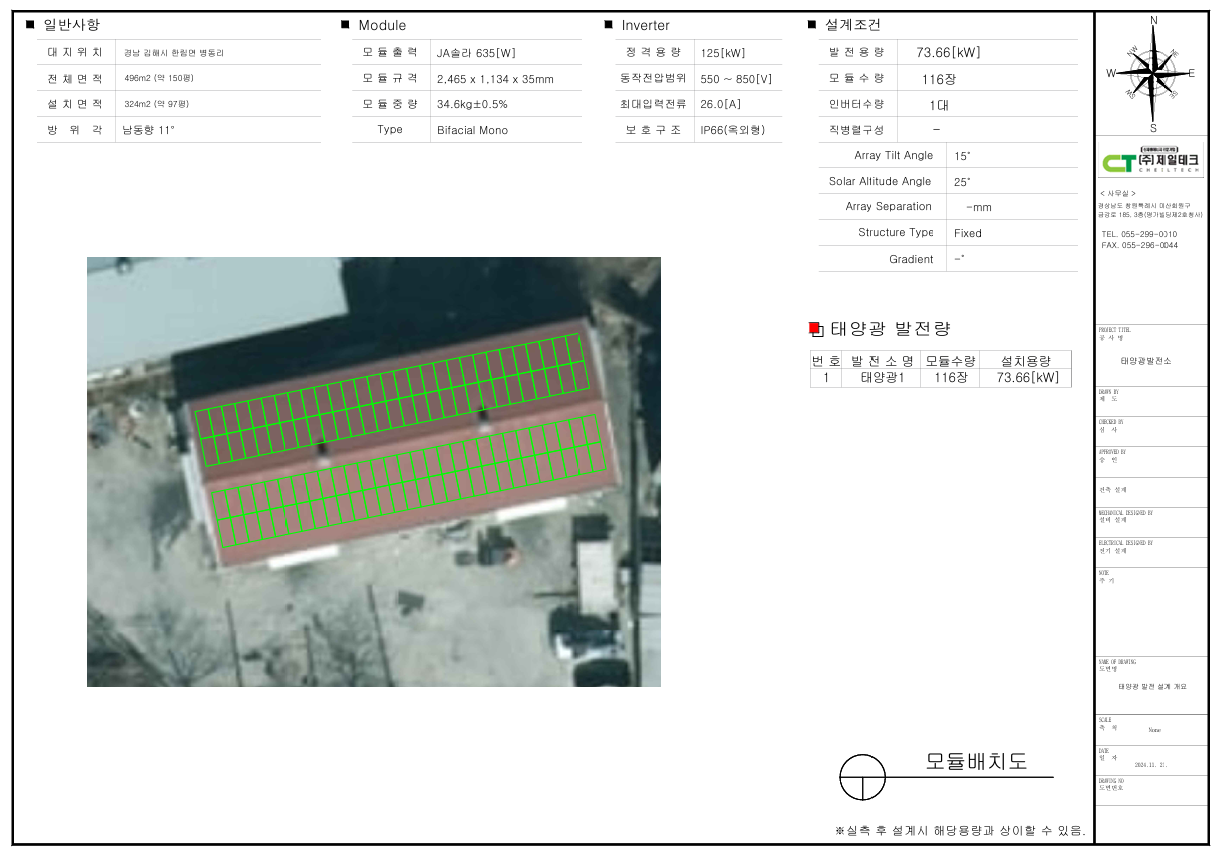The image size is (1217, 855).
Task: Click the black square bullet before 일반사항
Action: [x=30, y=24]
